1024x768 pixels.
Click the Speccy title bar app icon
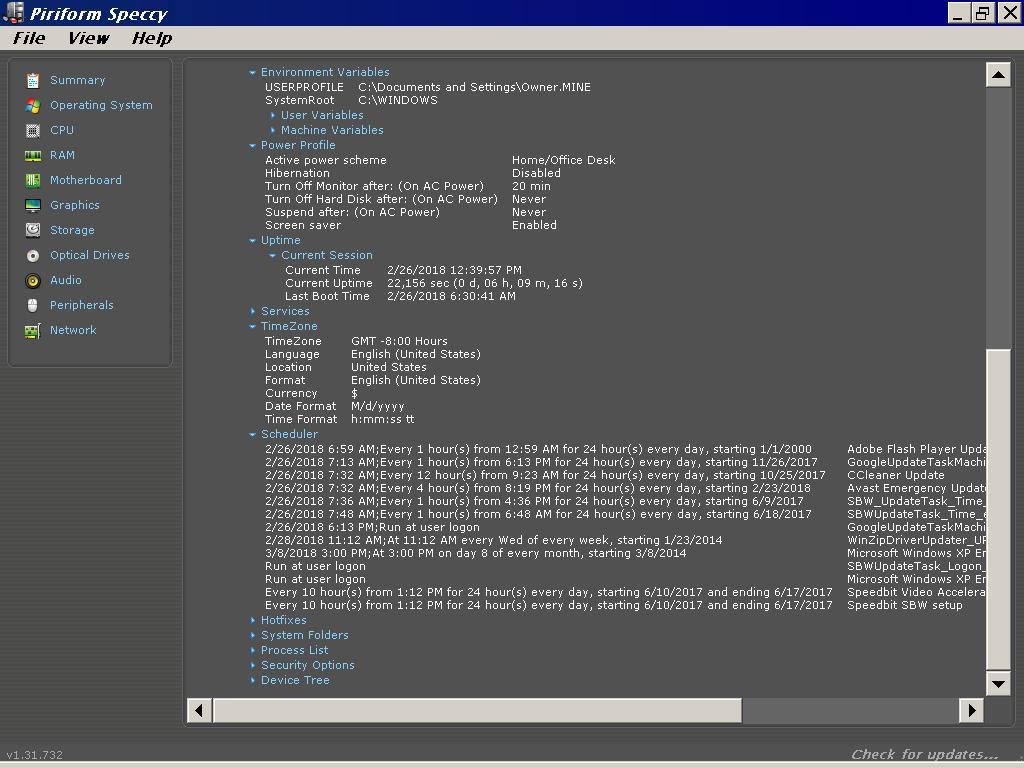coord(13,13)
